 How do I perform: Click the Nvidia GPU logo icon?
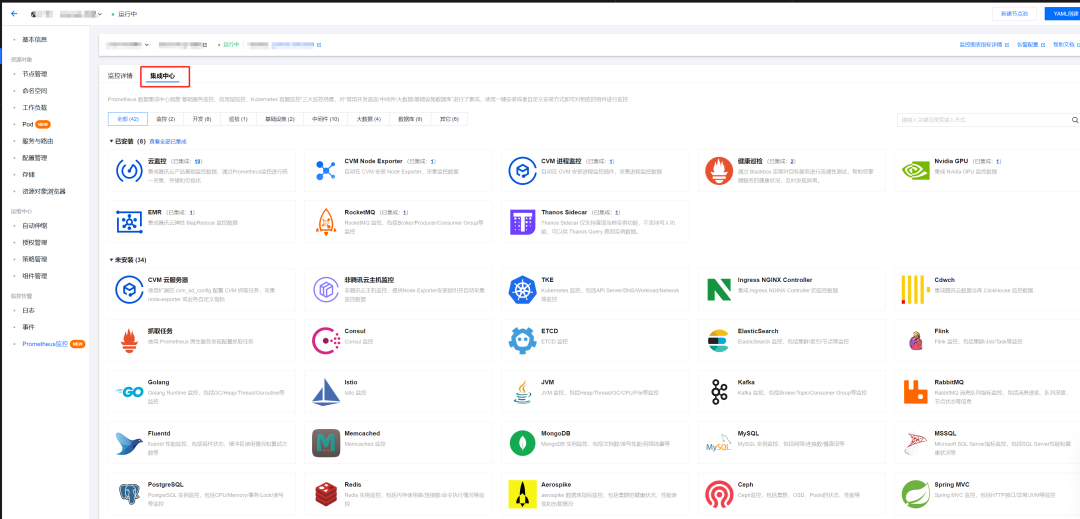(x=915, y=171)
